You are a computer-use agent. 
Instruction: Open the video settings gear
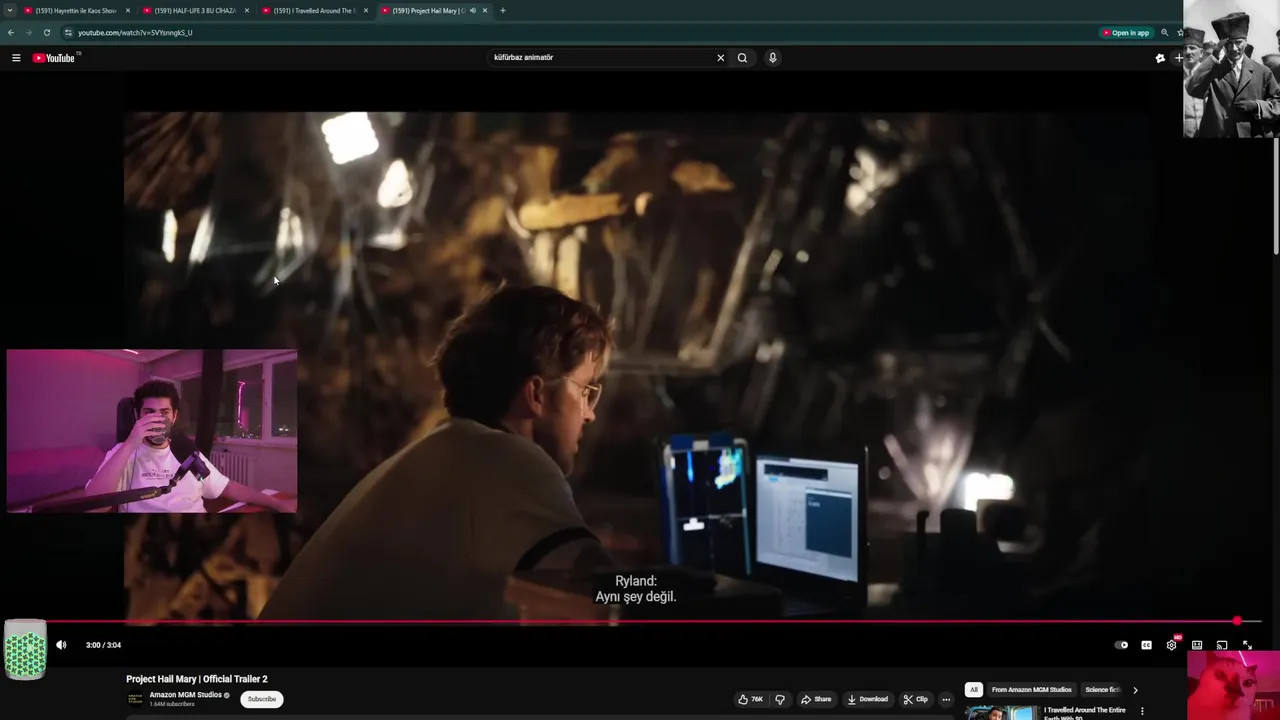tap(1171, 645)
